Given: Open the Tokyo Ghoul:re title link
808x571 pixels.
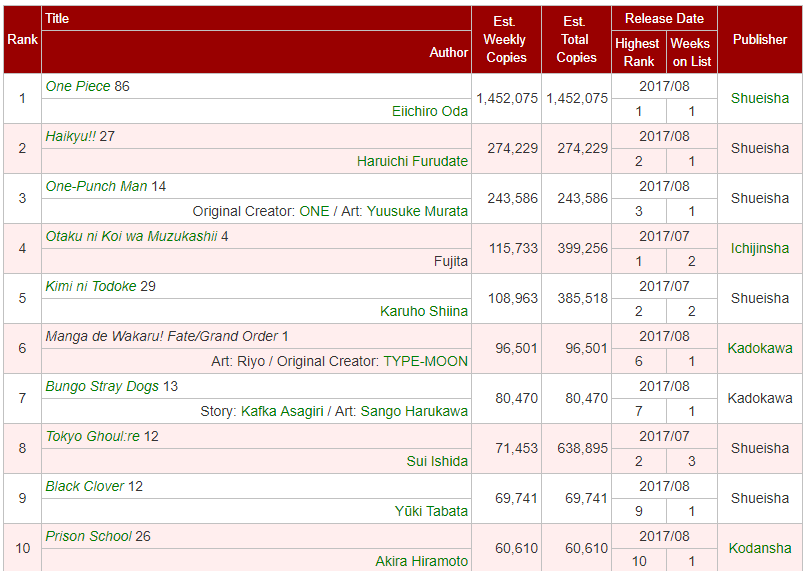Looking at the screenshot, I should click(93, 436).
